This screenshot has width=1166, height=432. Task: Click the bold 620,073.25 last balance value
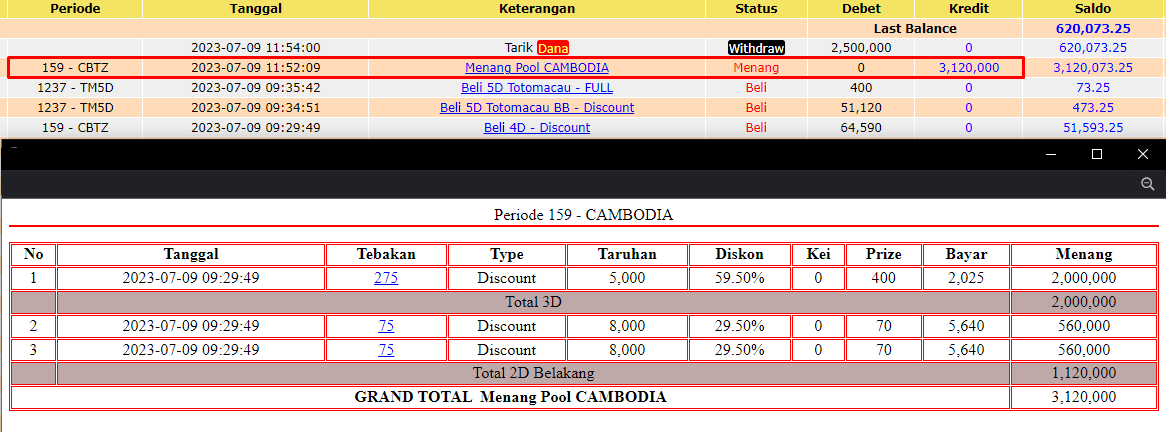click(1093, 28)
